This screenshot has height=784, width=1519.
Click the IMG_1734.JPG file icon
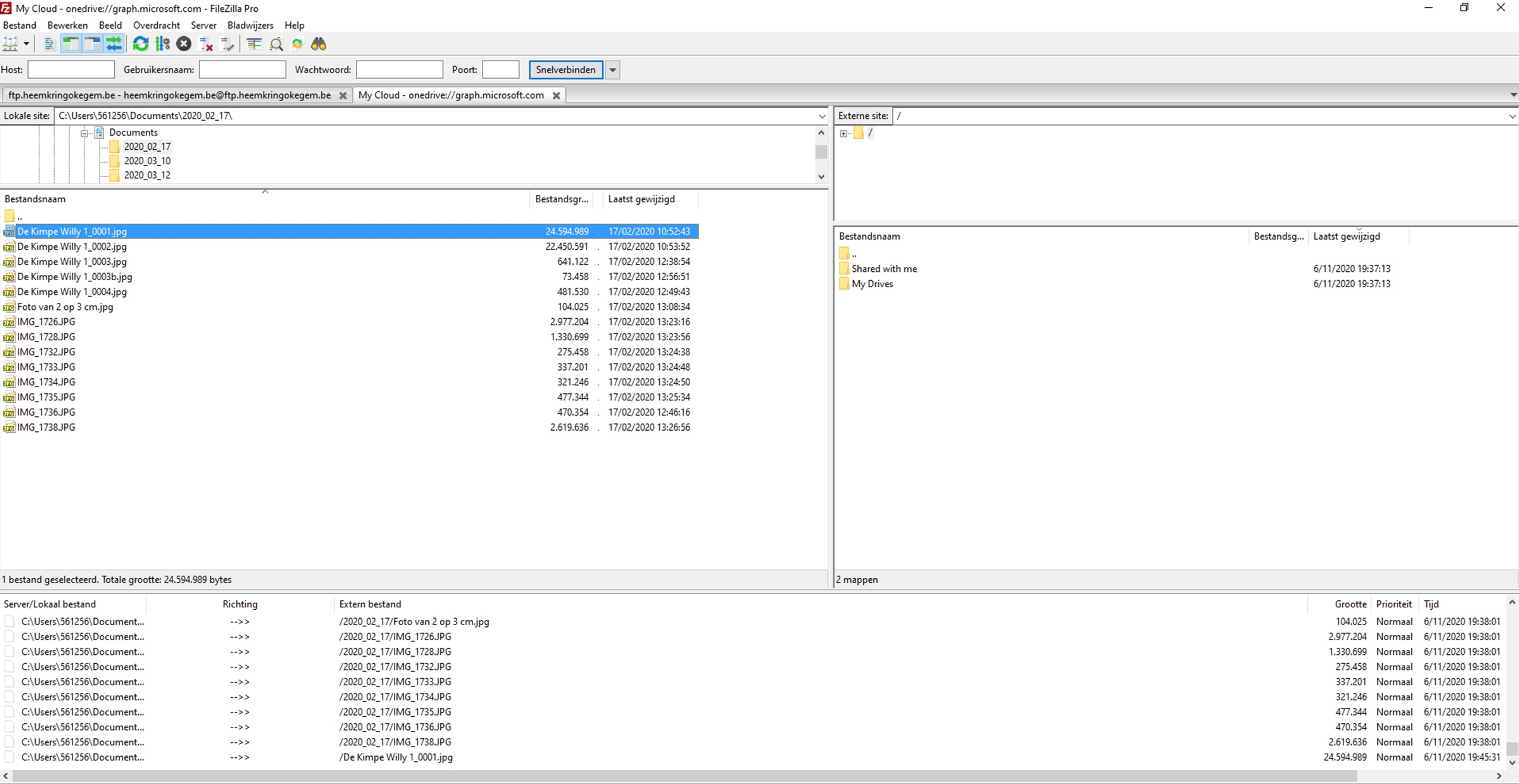pos(9,382)
